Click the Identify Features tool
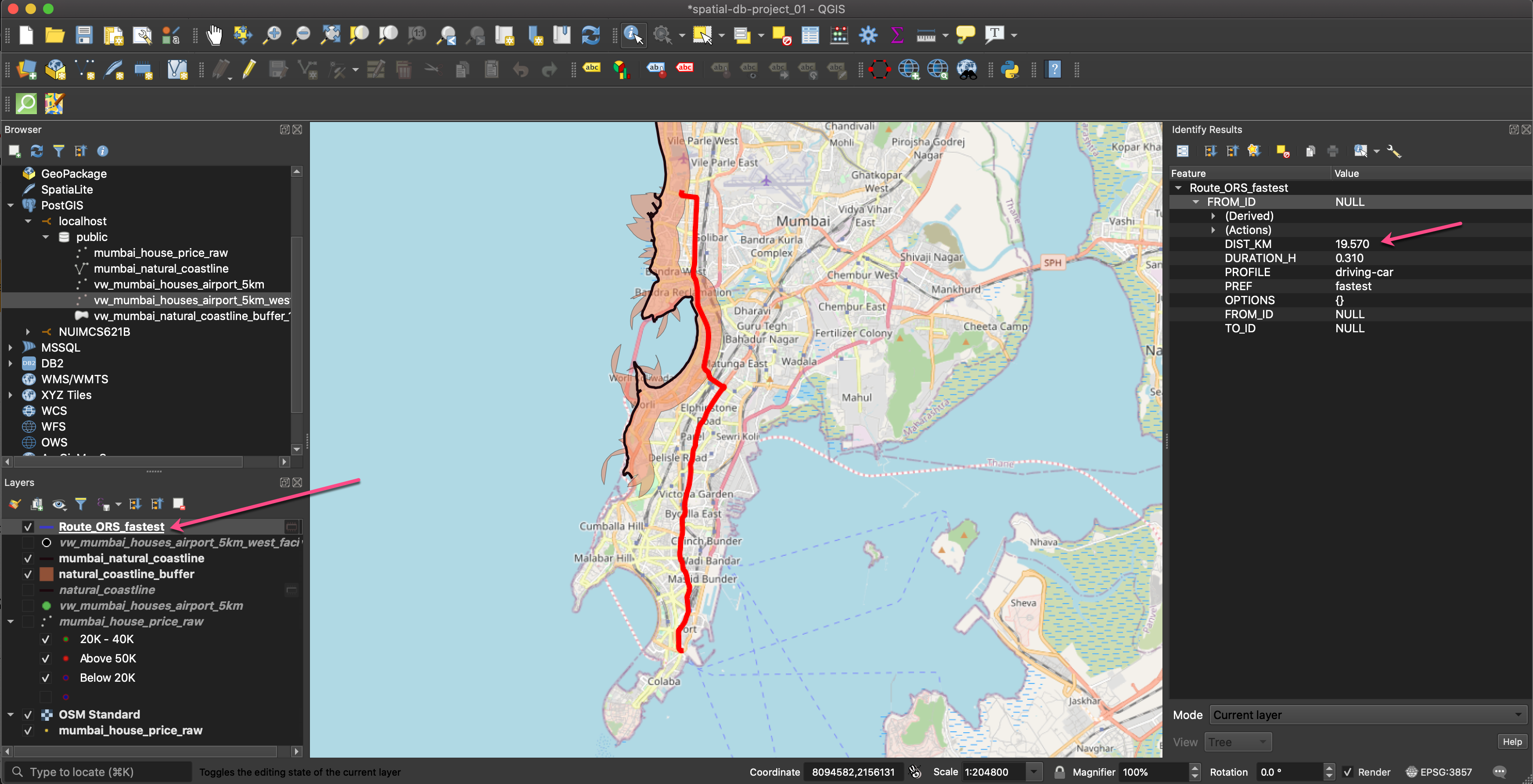The image size is (1533, 784). click(x=633, y=36)
